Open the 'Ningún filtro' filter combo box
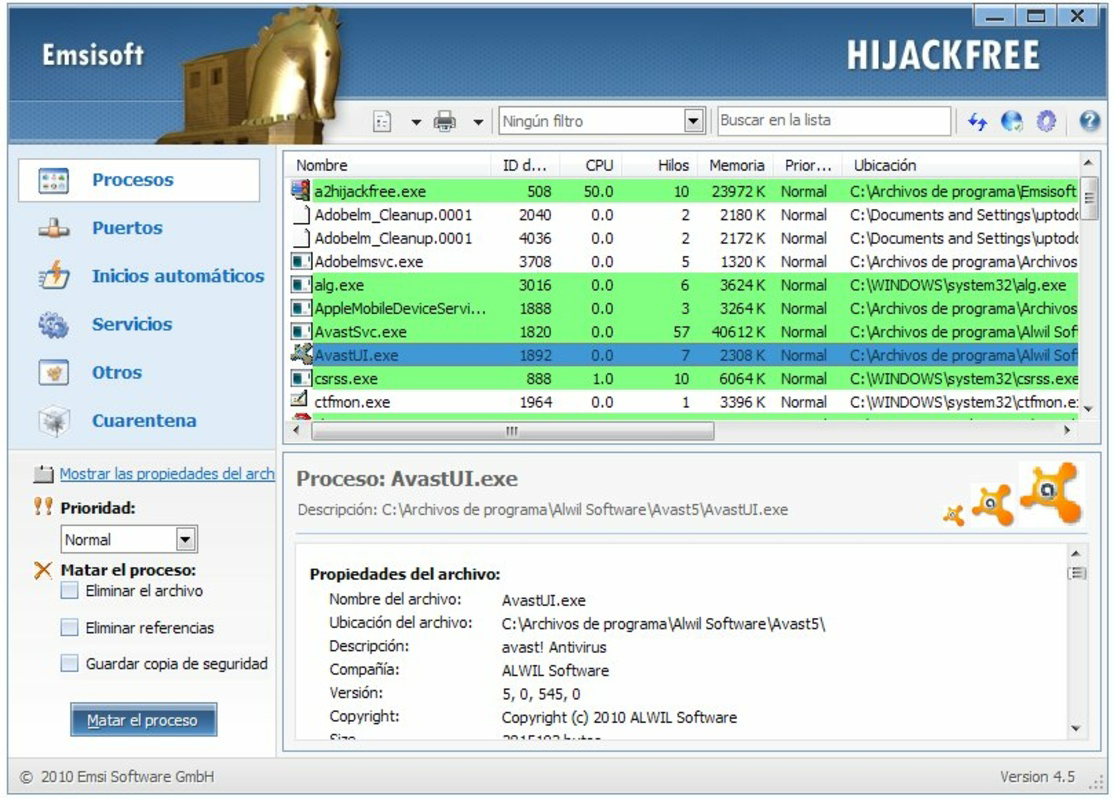The height and width of the screenshot is (800, 1114). 602,121
